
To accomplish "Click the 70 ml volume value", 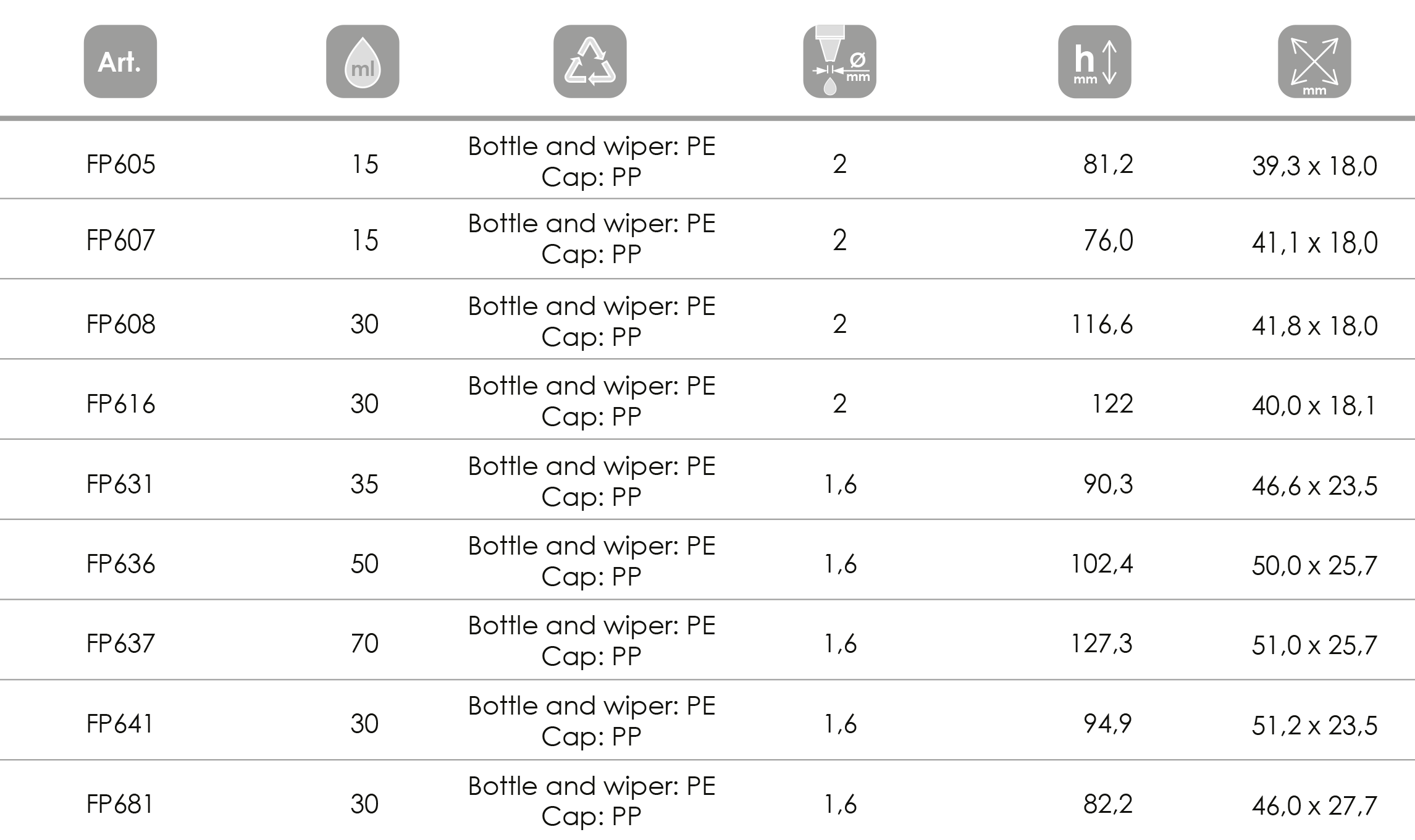I will click(x=364, y=644).
